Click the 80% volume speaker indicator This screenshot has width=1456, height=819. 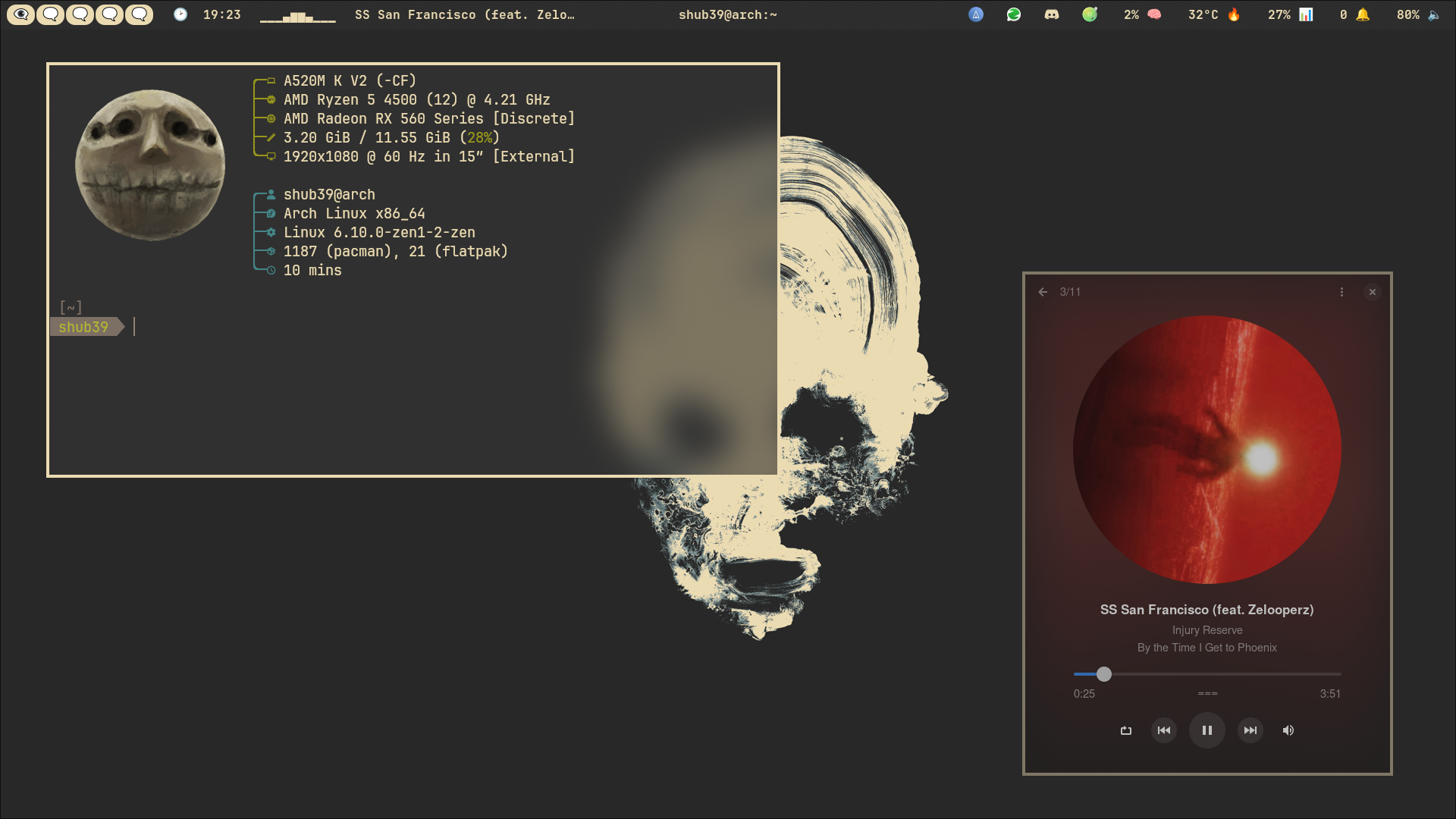click(1432, 14)
